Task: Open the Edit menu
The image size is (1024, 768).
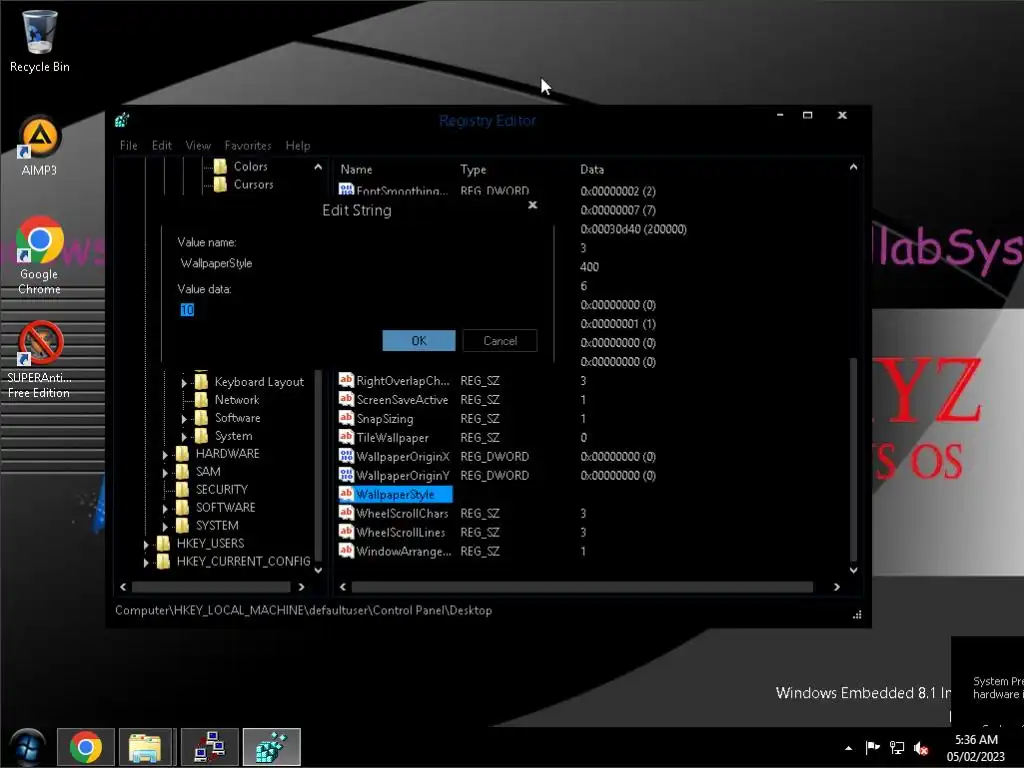Action: (161, 146)
